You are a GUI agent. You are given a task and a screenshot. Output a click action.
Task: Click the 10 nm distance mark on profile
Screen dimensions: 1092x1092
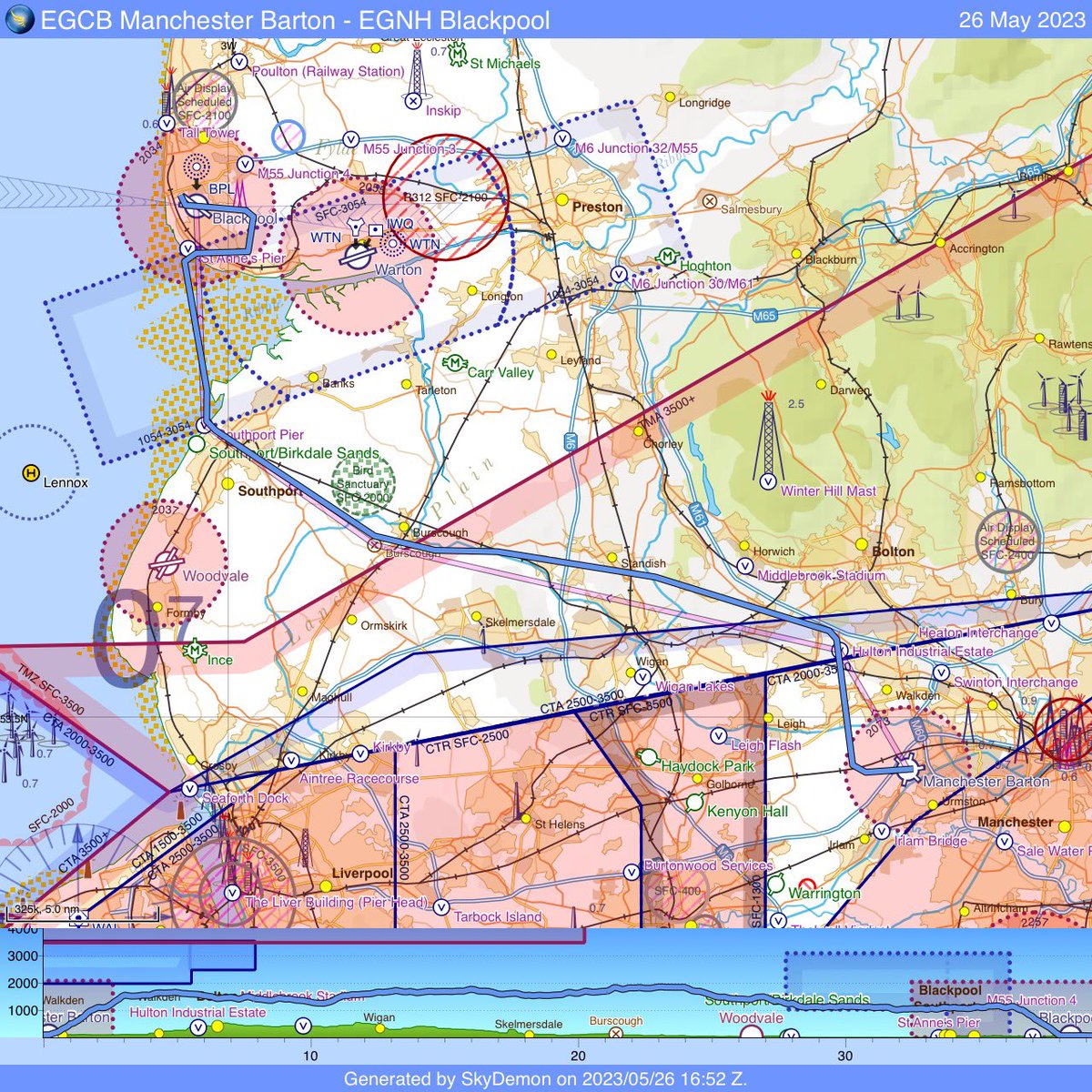click(x=310, y=1056)
